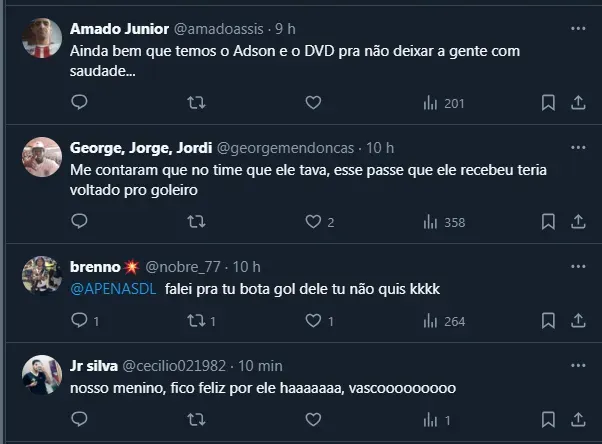602x444 pixels.
Task: Retweet brenno's tweet
Action: (x=197, y=321)
